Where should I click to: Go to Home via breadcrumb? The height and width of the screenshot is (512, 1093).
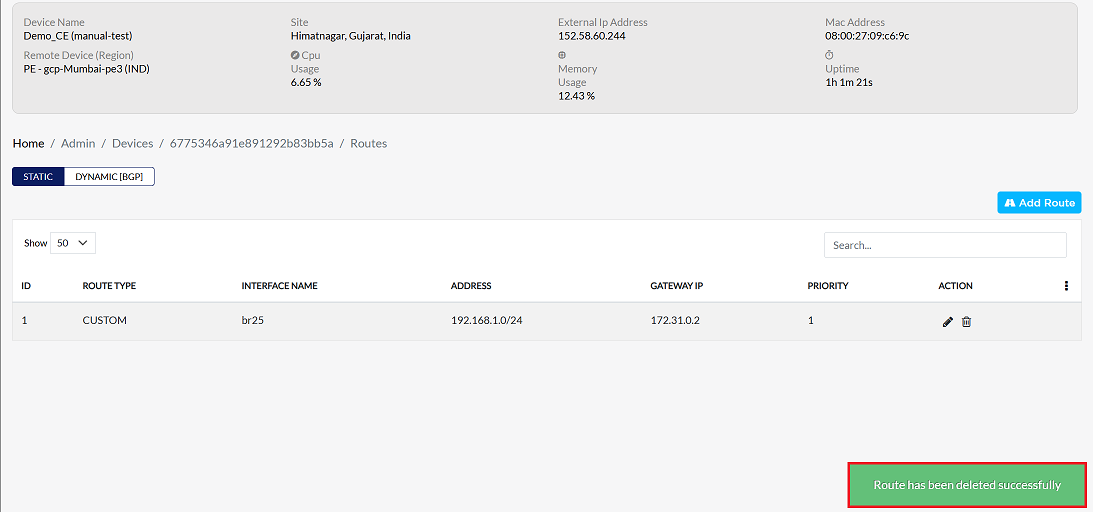[x=29, y=143]
